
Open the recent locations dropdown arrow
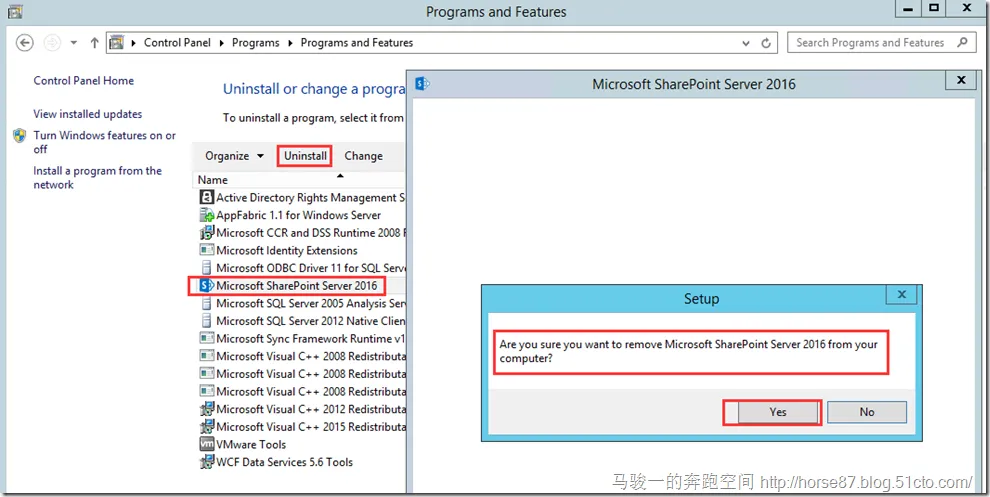coord(74,43)
